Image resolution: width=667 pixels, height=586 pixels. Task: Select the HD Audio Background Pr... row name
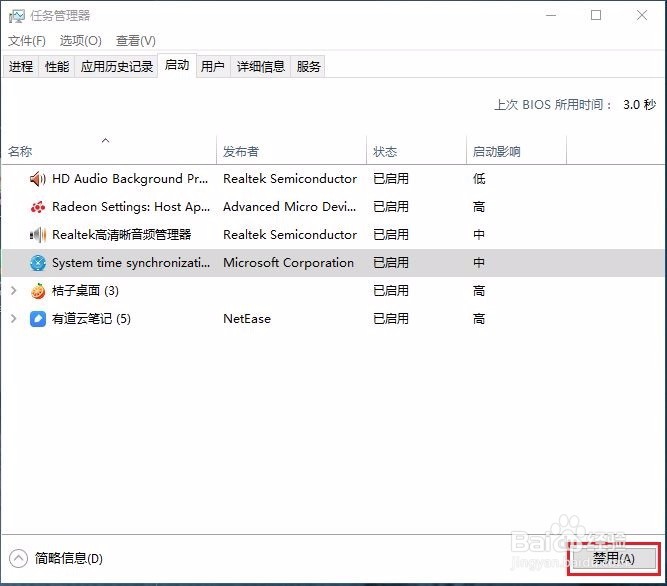(x=130, y=179)
